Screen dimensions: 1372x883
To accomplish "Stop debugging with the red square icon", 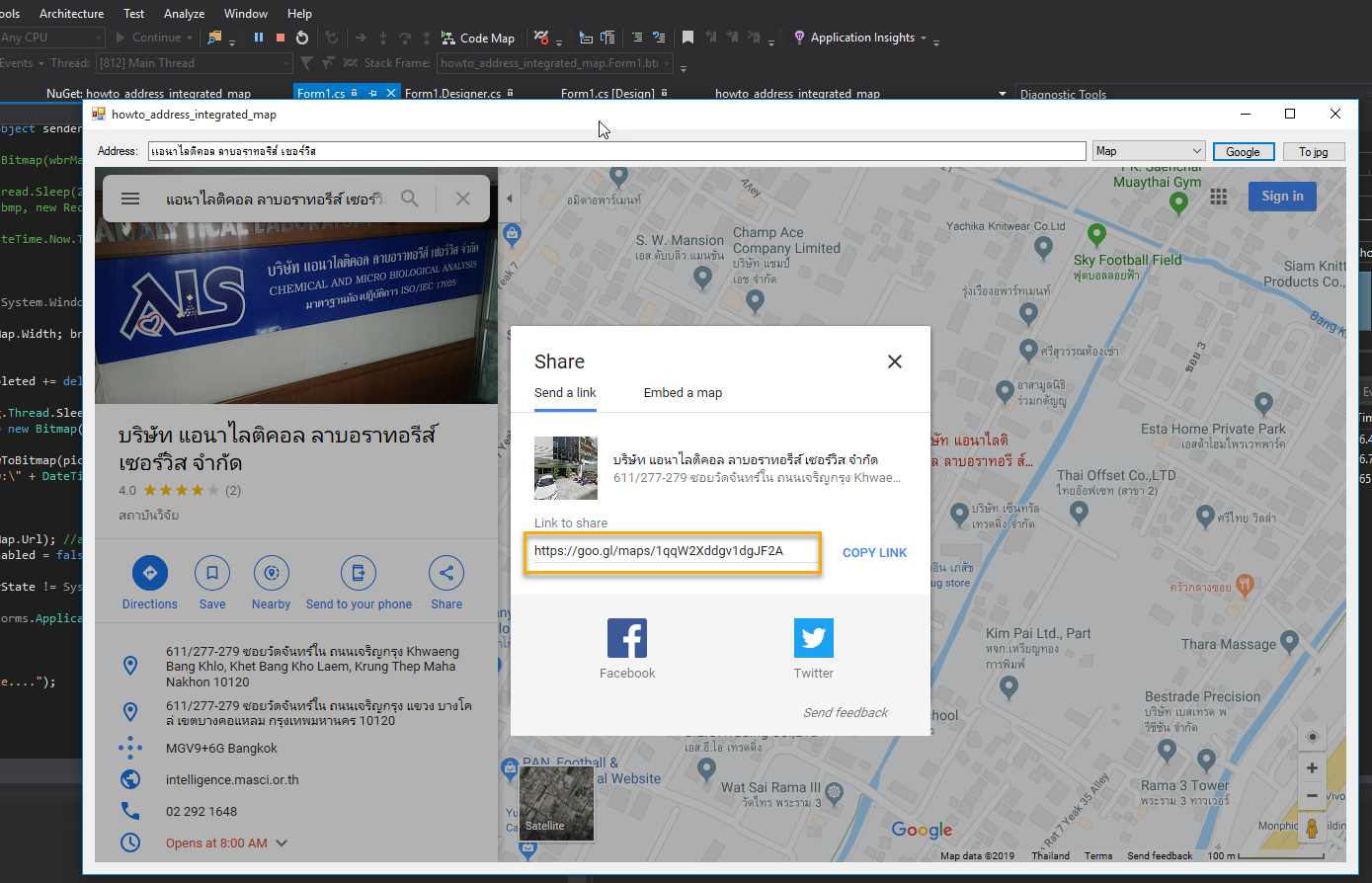I will tap(281, 38).
